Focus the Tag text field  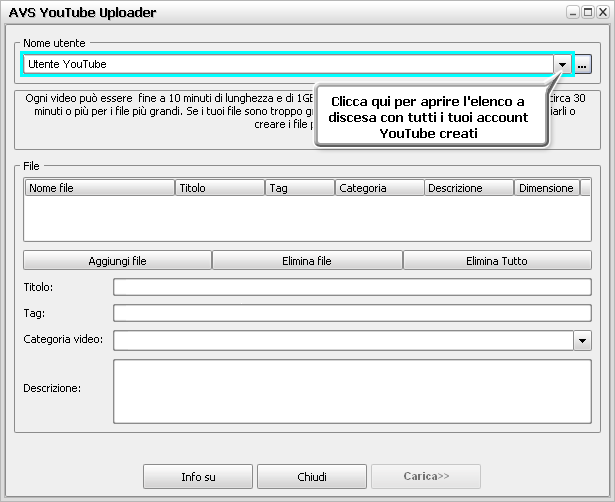point(352,313)
